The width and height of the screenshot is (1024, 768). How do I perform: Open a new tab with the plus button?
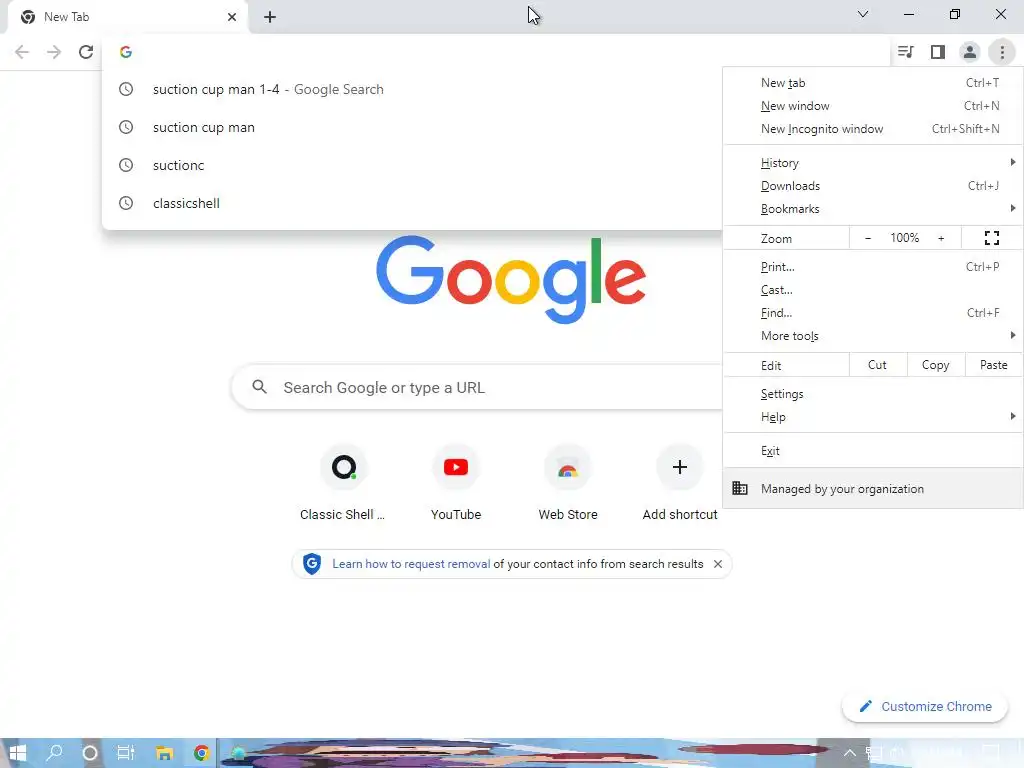pyautogui.click(x=270, y=17)
